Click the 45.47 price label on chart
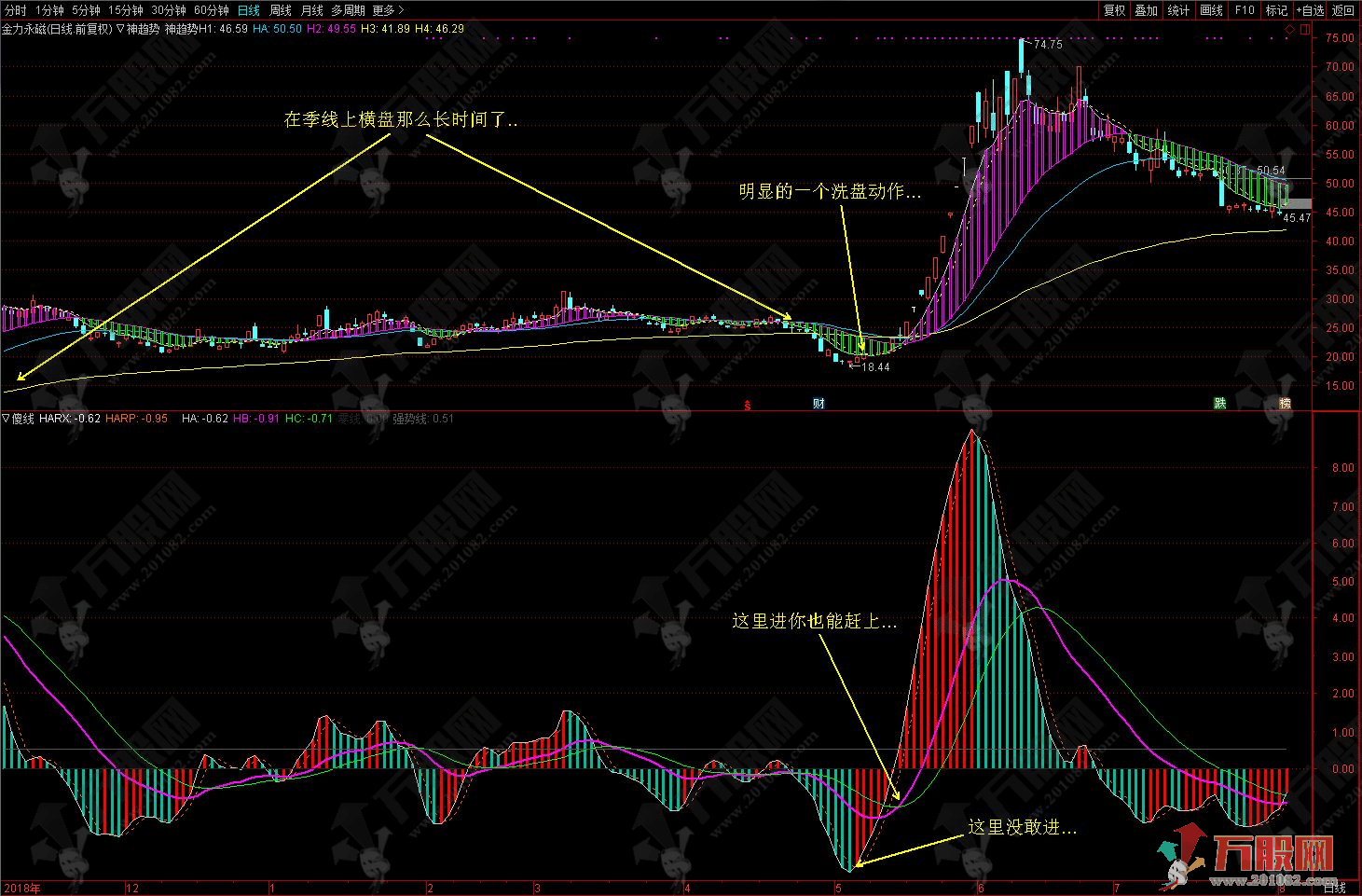The image size is (1362, 896). pyautogui.click(x=1297, y=218)
